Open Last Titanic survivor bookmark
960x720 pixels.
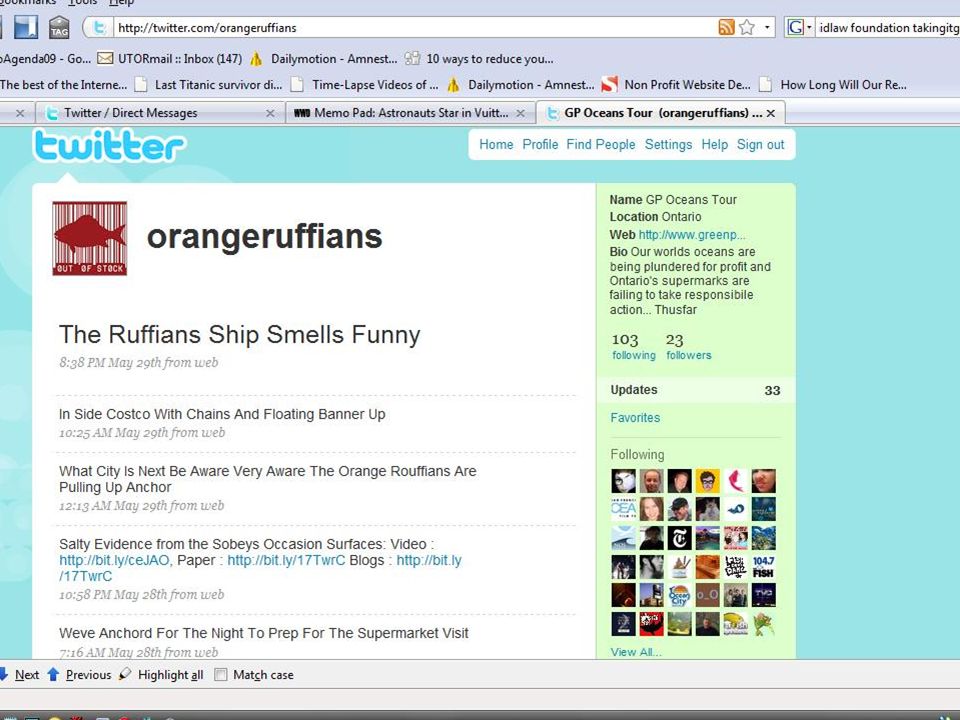[x=208, y=84]
